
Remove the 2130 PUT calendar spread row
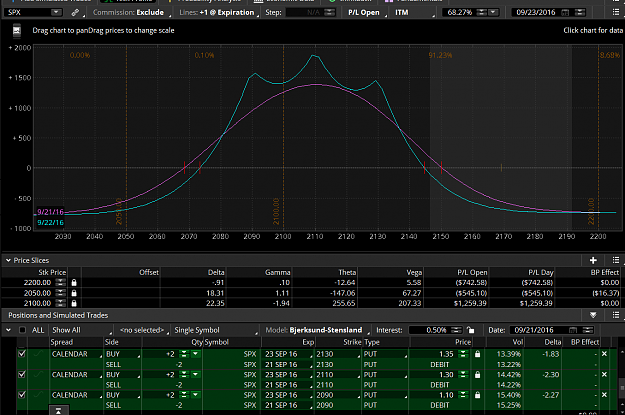pyautogui.click(x=604, y=354)
